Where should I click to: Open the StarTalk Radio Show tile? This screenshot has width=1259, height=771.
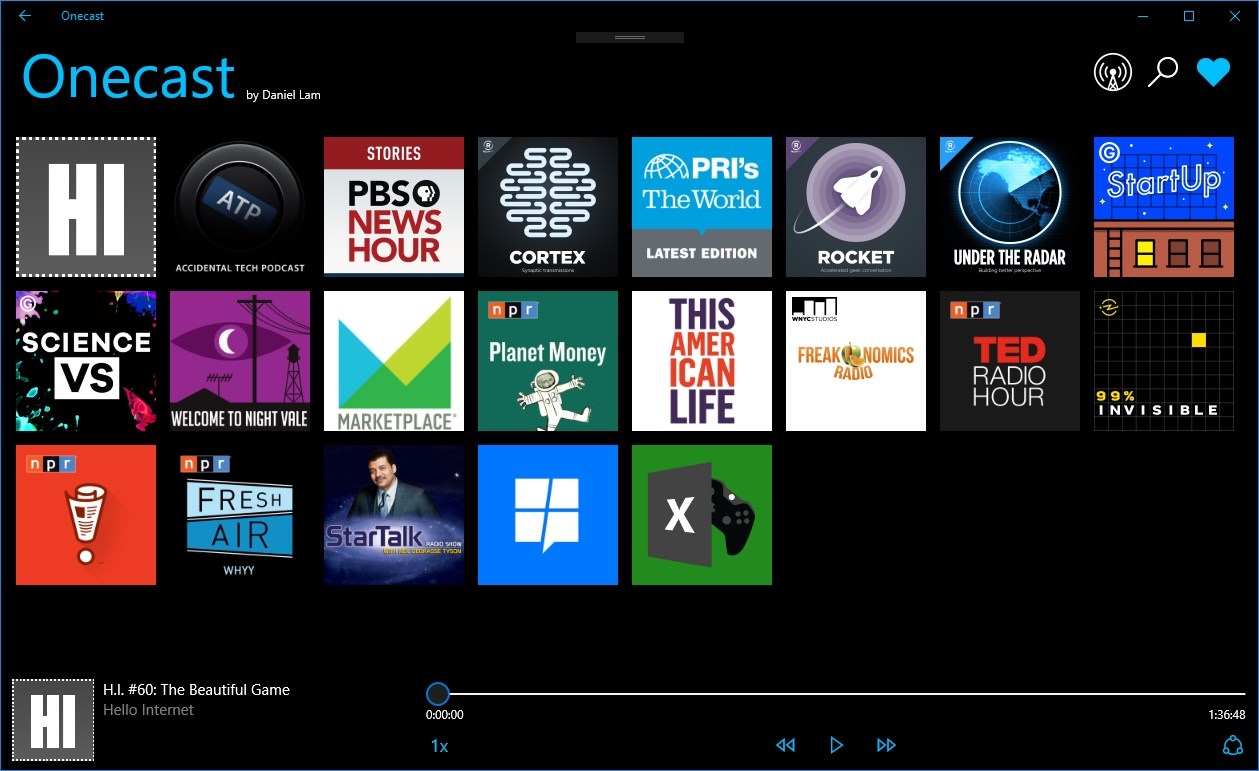click(394, 515)
